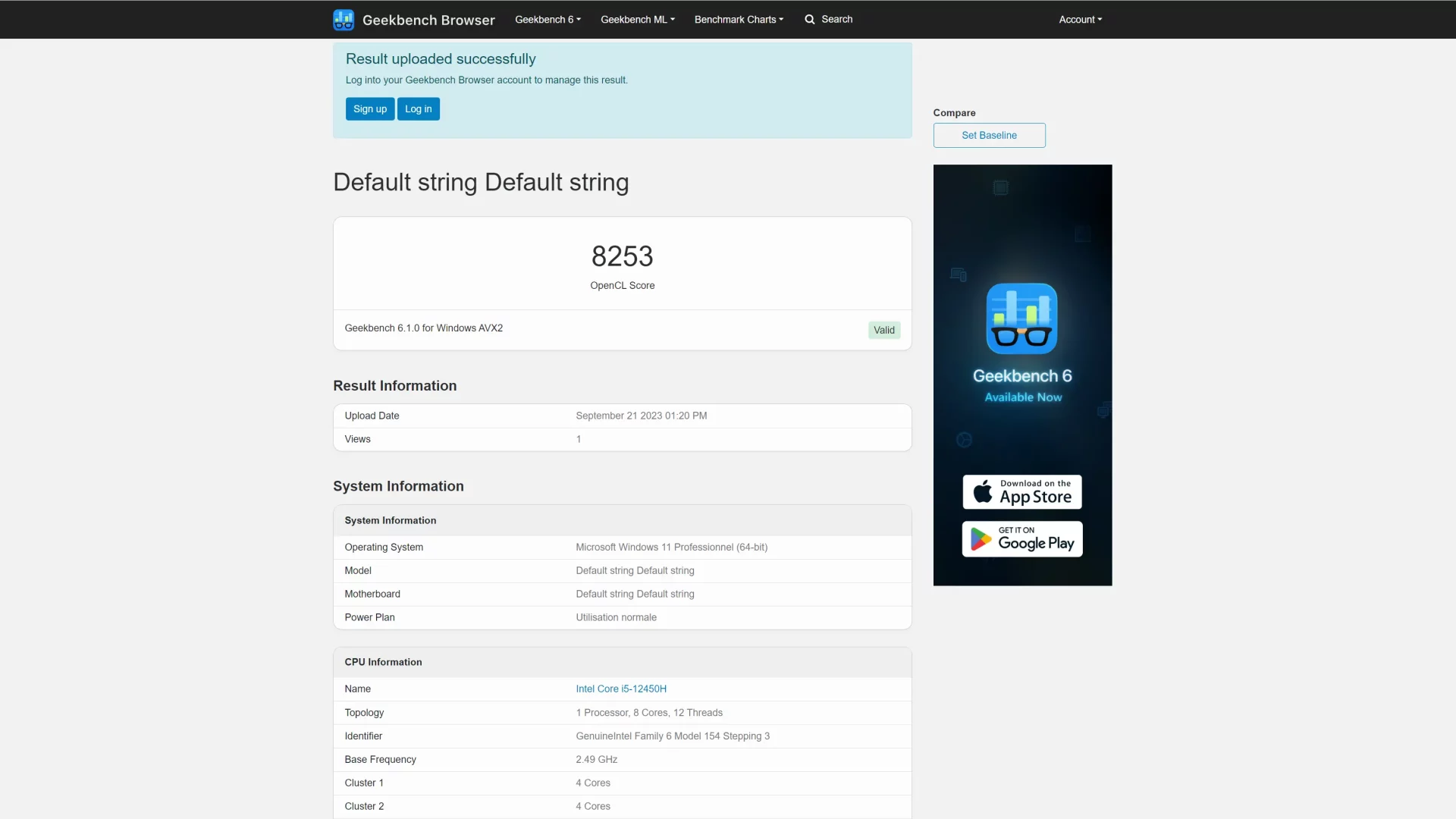This screenshot has width=1456, height=819.
Task: Open the Download on the App Store badge
Action: 1022,492
